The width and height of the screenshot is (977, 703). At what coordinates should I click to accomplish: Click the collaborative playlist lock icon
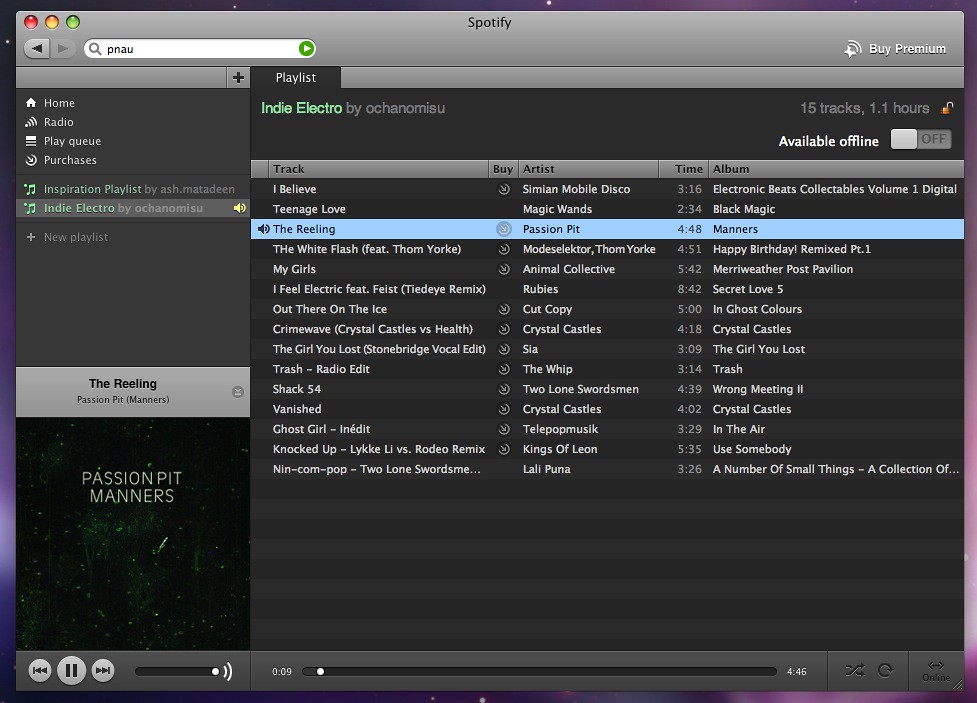pyautogui.click(x=946, y=108)
